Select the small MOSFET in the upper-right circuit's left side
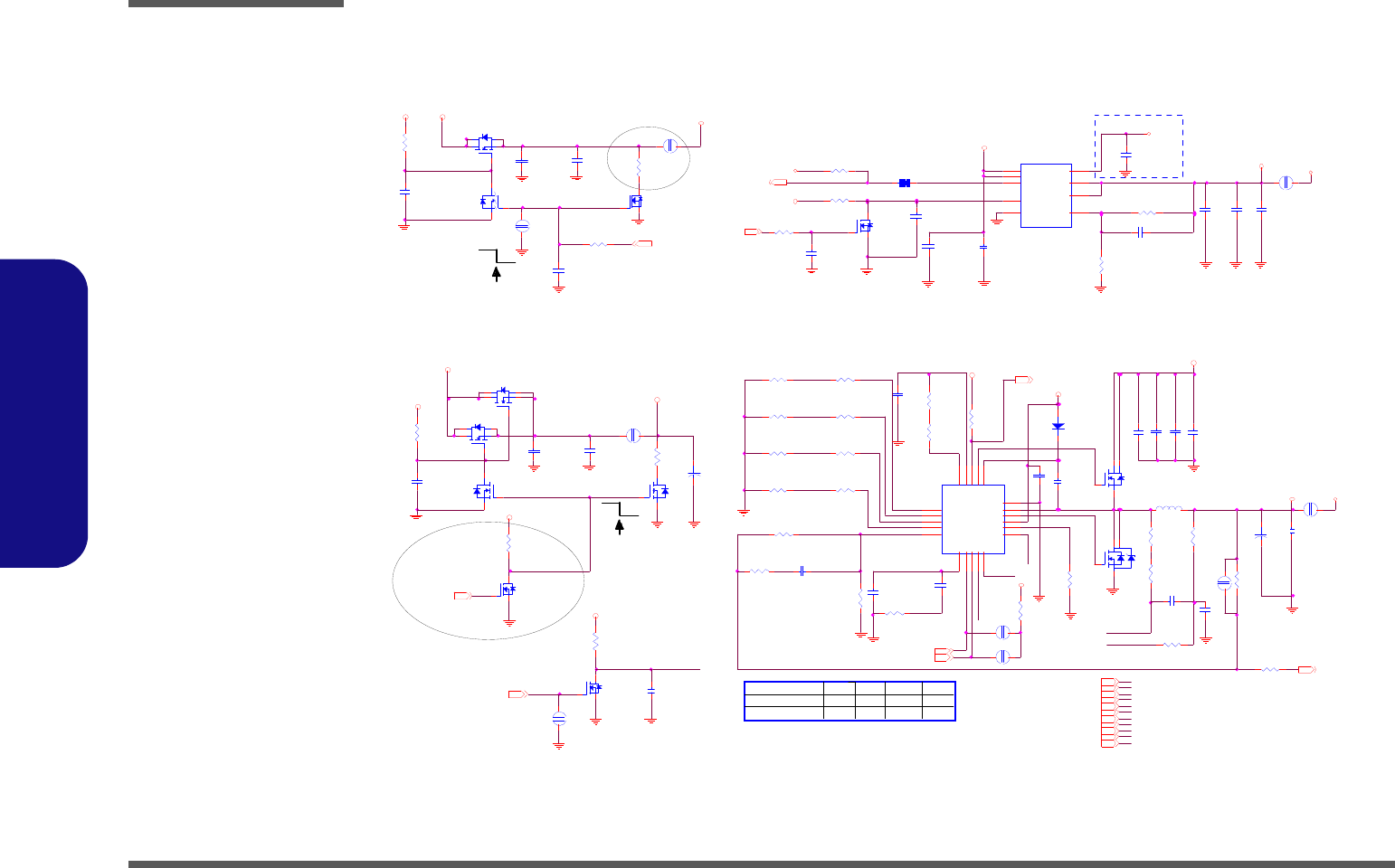The width and height of the screenshot is (1395, 868). (x=865, y=225)
